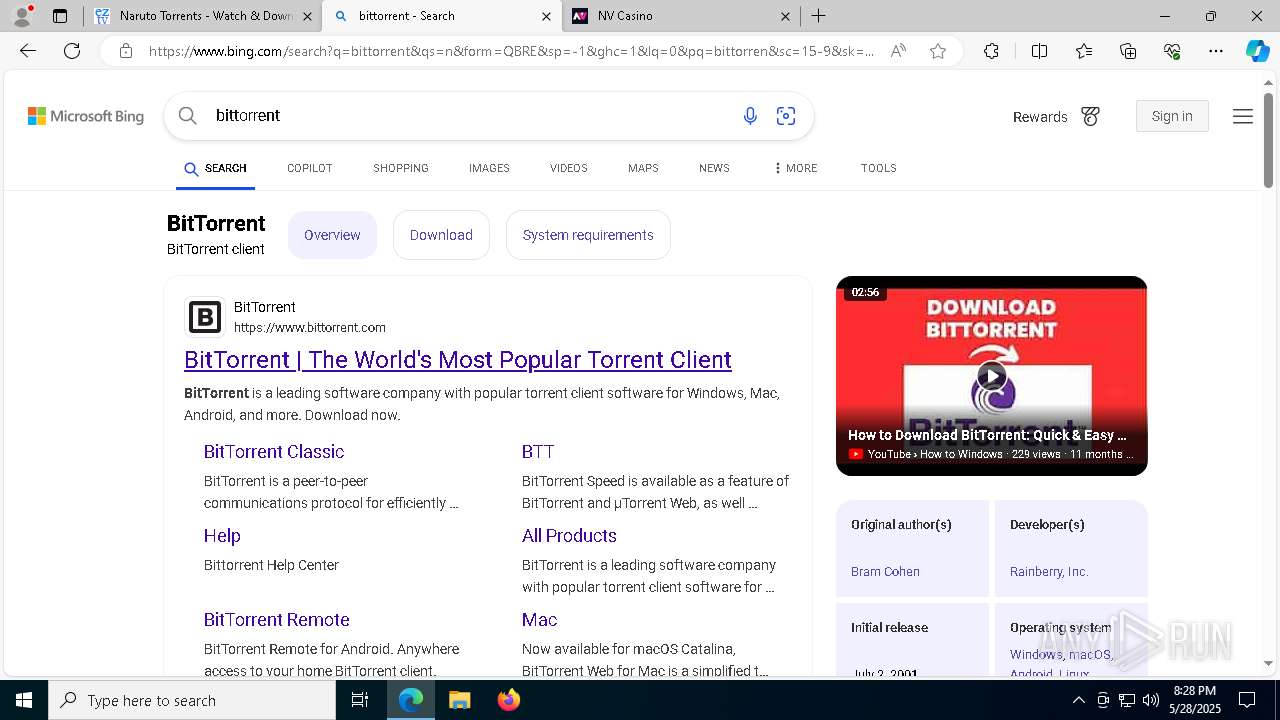Click the search magnifier icon in Bing box
Viewport: 1280px width, 720px height.
point(187,116)
